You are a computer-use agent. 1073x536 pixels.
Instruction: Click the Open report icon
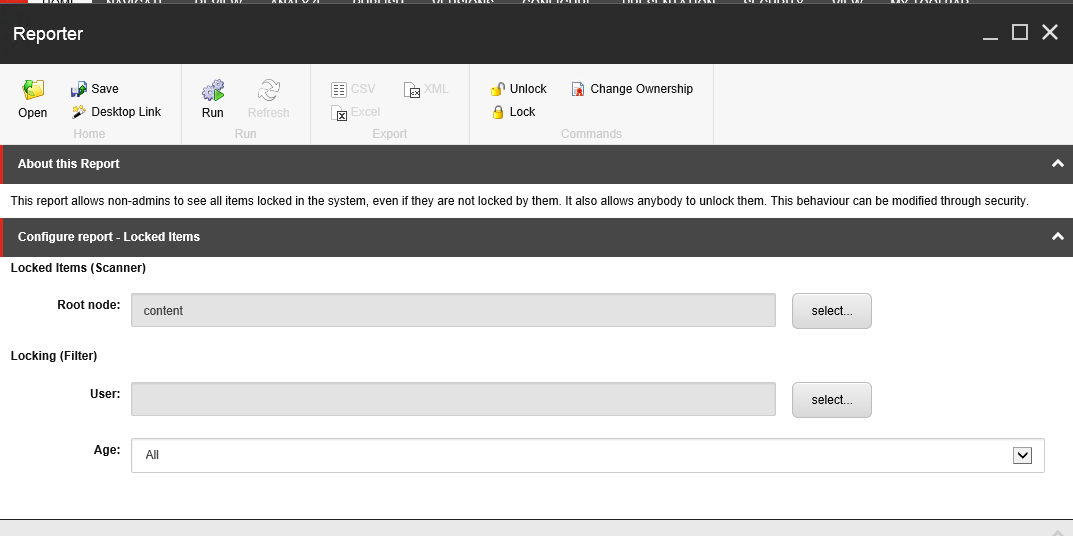33,91
